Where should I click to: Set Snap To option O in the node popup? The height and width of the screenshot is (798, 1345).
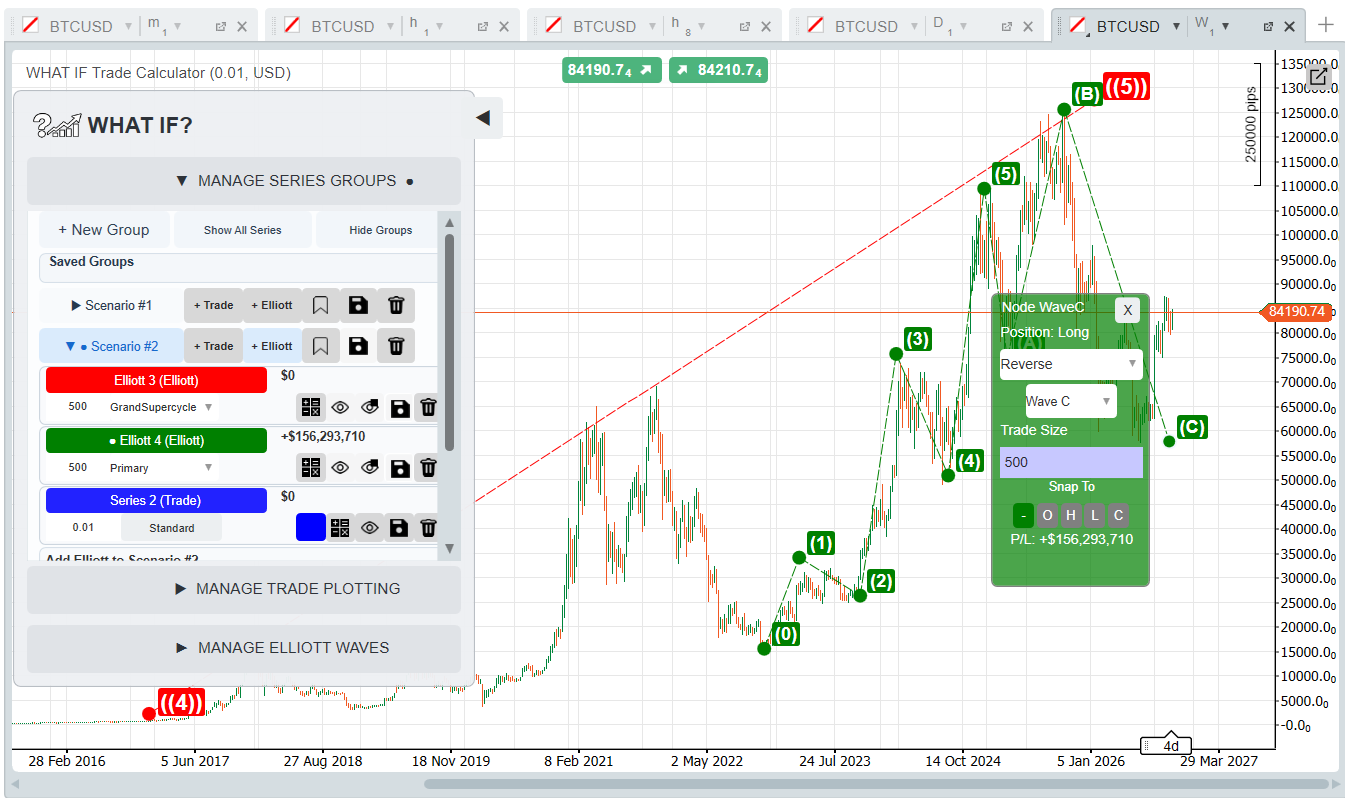(1047, 515)
